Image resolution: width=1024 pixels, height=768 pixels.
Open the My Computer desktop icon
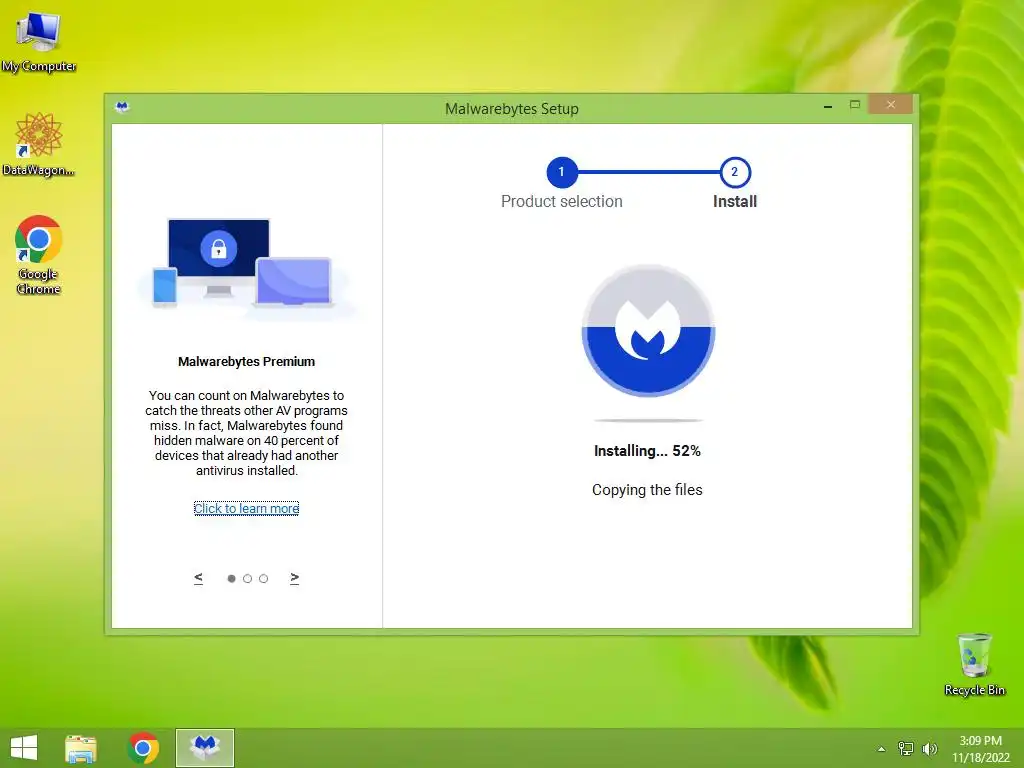click(x=39, y=40)
